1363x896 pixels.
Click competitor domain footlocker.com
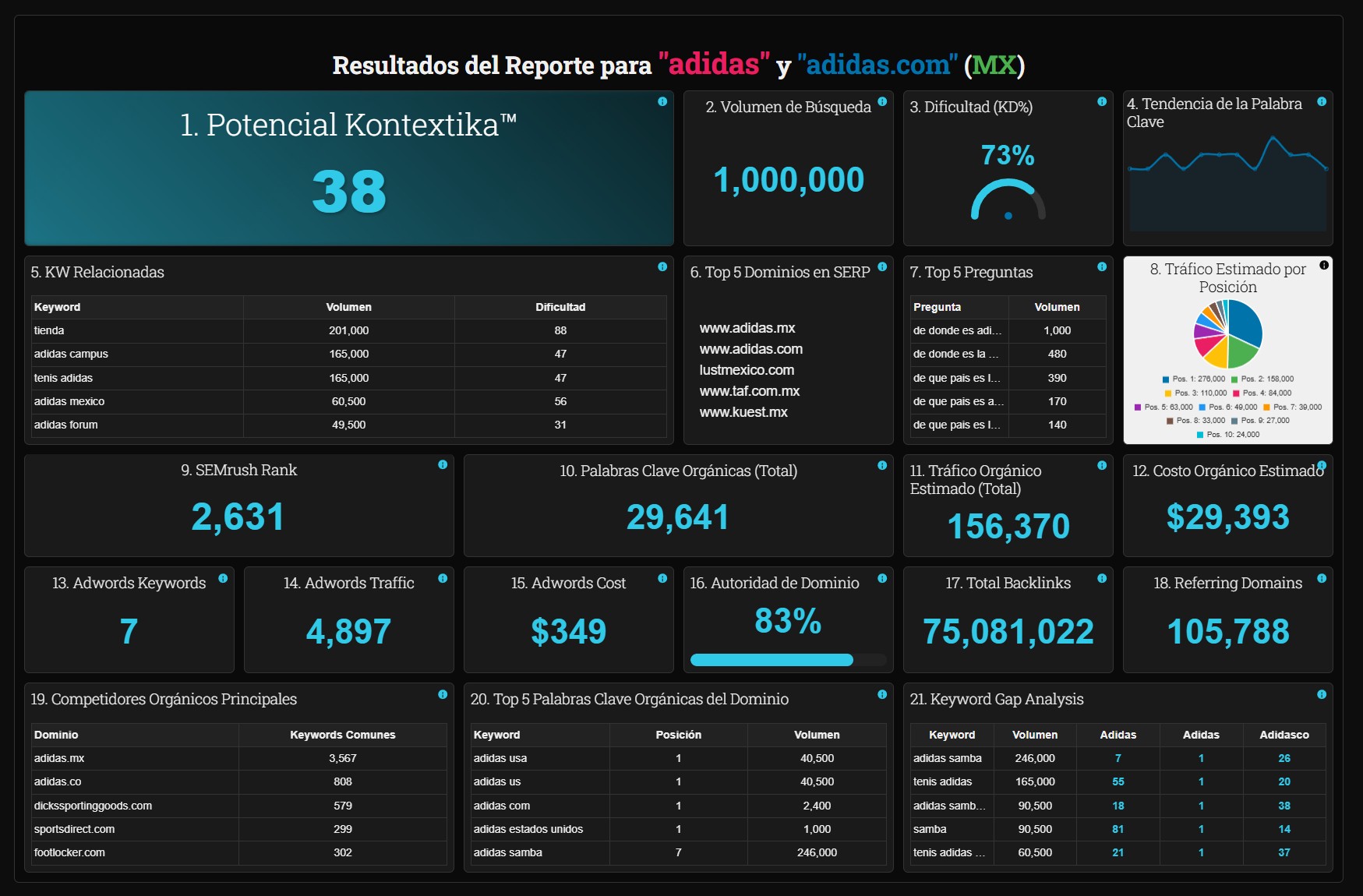(69, 852)
